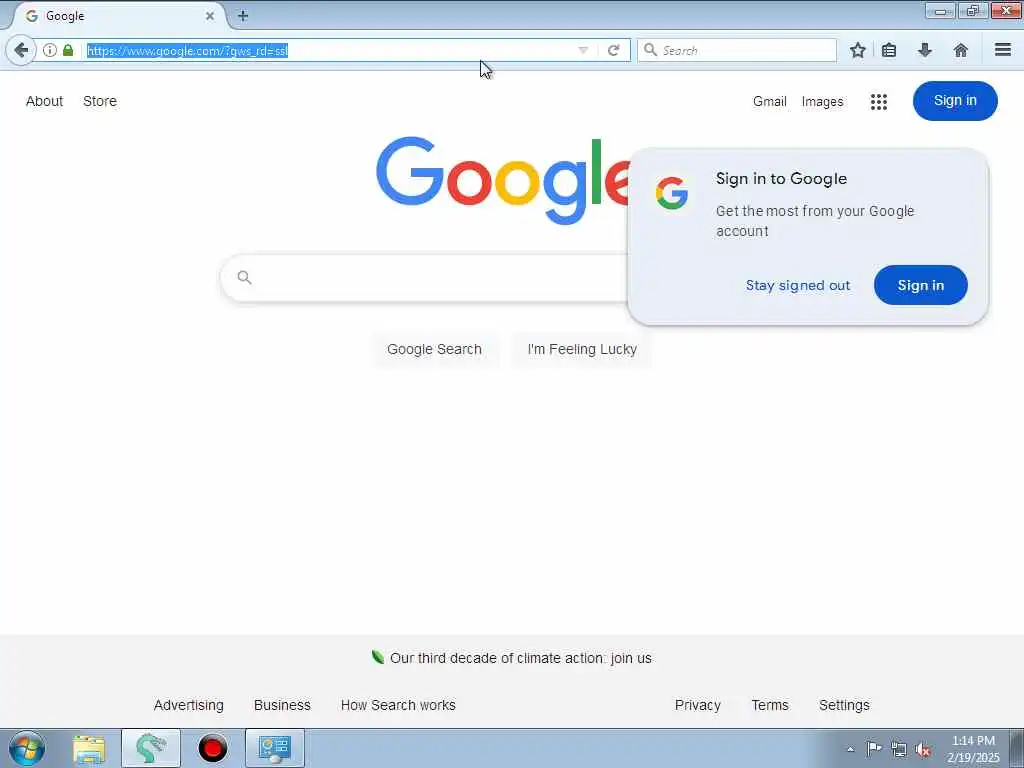Click the browser back arrow button

(20, 50)
